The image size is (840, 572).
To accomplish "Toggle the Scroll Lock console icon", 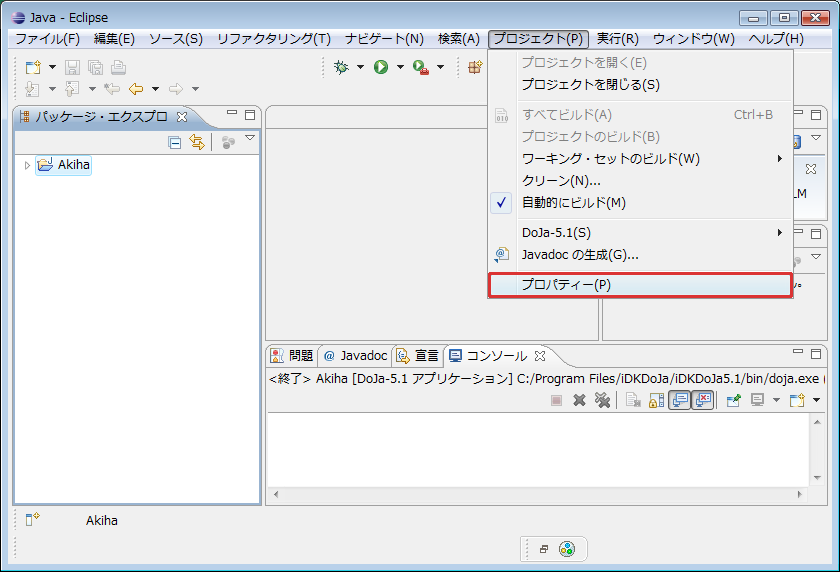I will [x=657, y=400].
